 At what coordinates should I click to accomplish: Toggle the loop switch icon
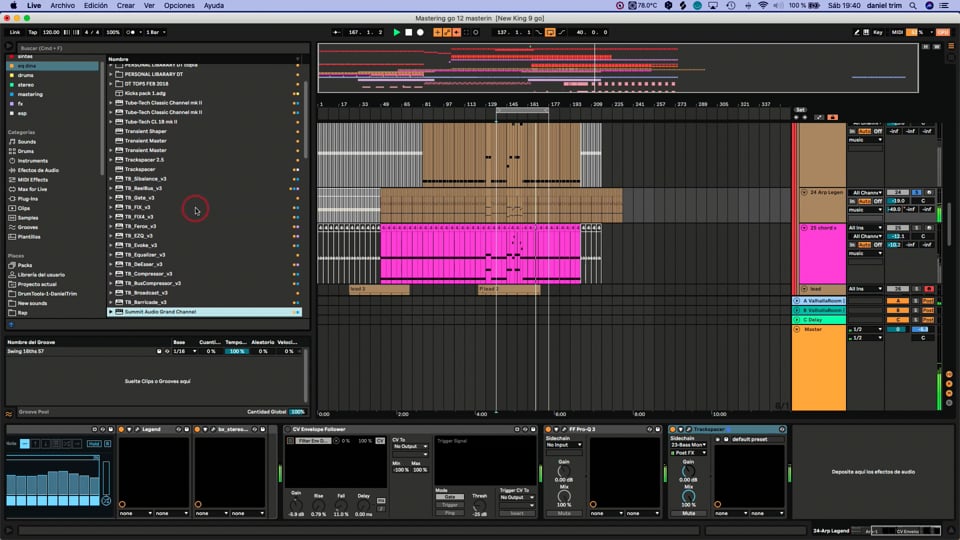tap(550, 32)
